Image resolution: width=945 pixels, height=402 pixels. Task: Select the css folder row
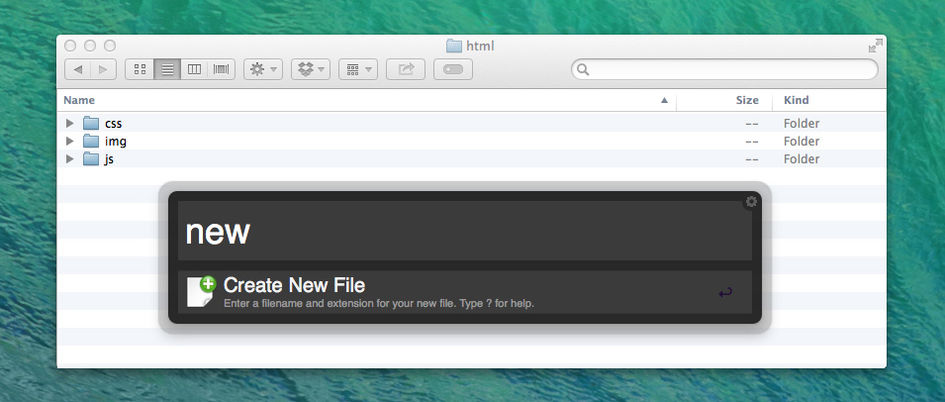471,124
